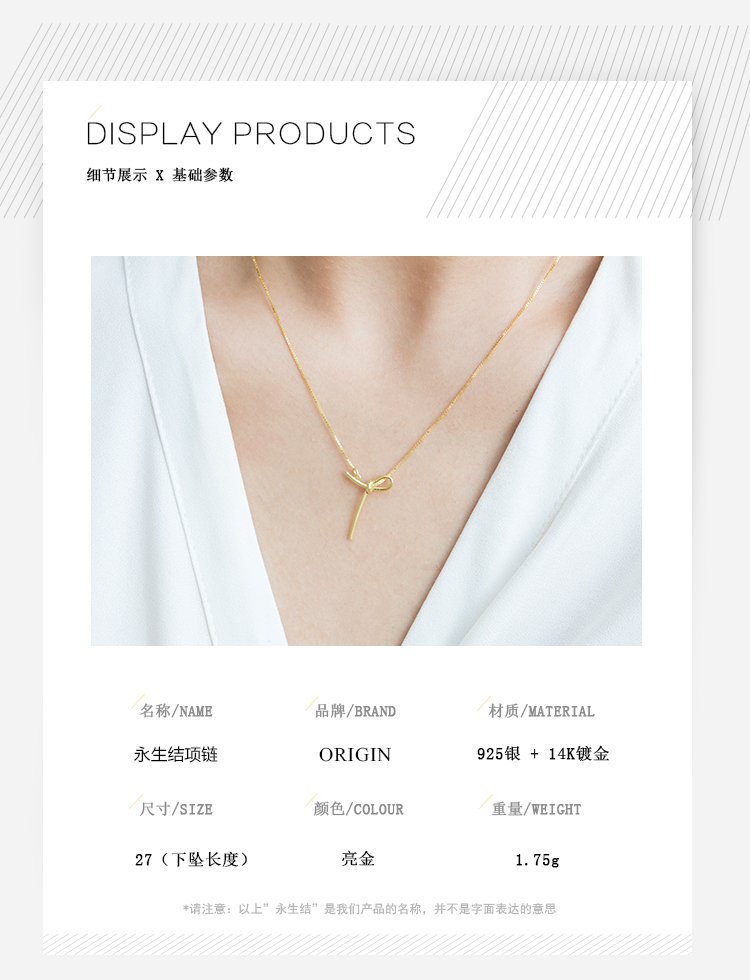The width and height of the screenshot is (750, 980).
Task: Select the 尺寸/SIZE label
Action: [176, 809]
